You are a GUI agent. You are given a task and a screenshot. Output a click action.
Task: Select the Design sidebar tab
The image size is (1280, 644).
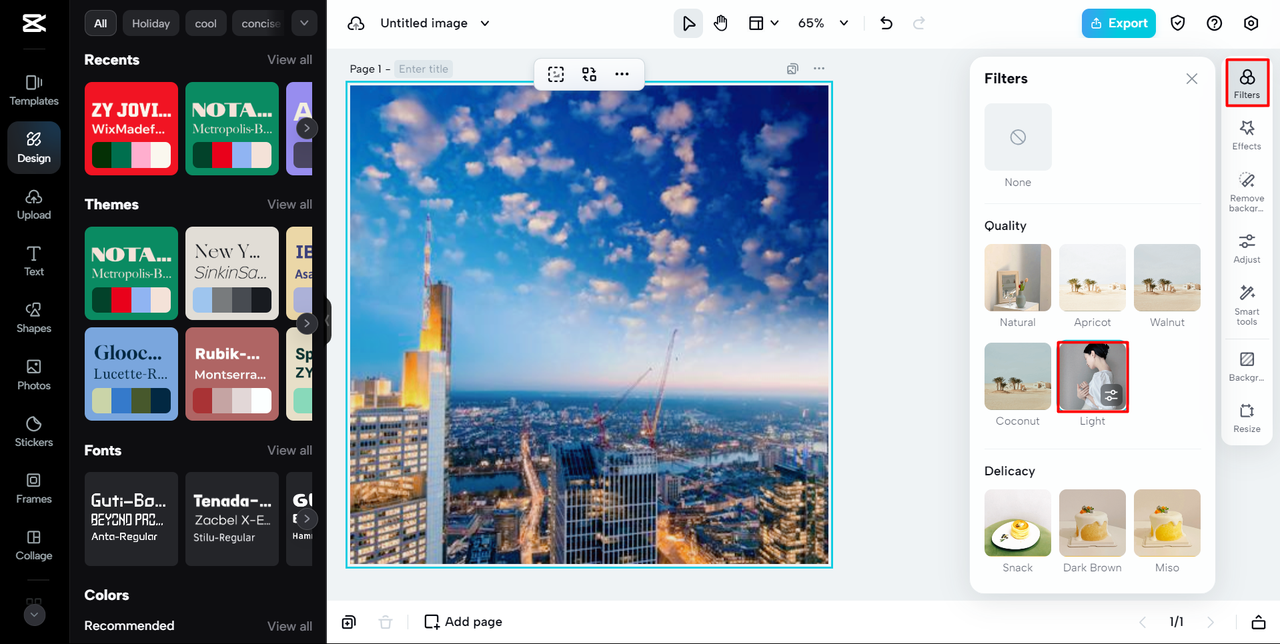coord(34,147)
